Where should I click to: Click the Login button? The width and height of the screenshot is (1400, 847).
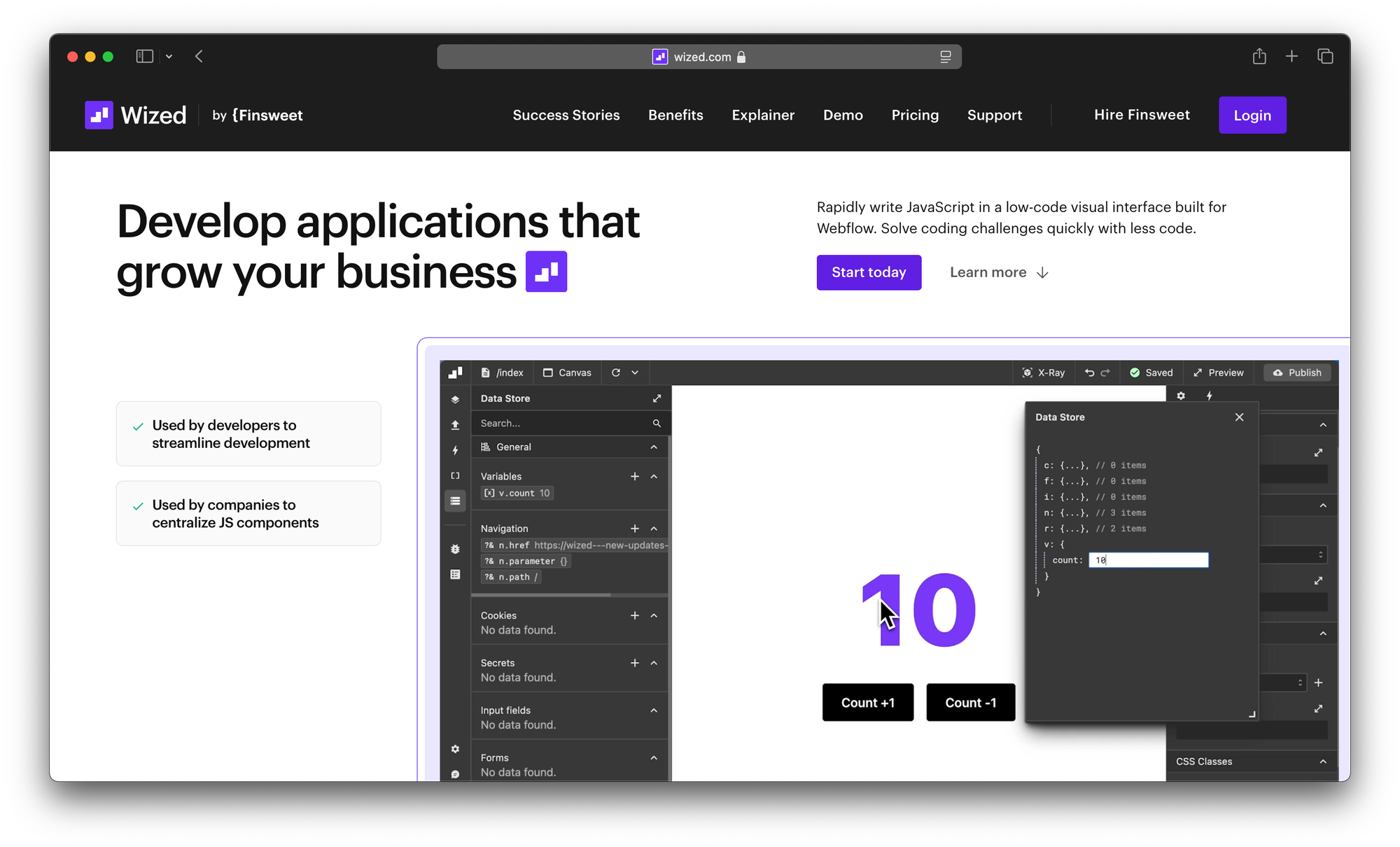click(1252, 115)
